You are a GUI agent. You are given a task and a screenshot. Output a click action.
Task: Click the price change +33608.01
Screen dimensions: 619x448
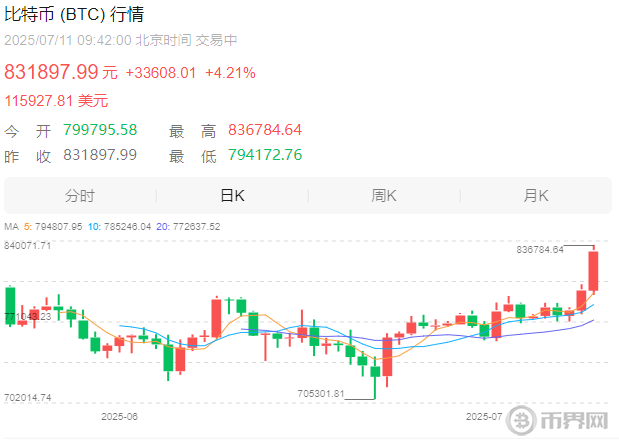click(161, 73)
